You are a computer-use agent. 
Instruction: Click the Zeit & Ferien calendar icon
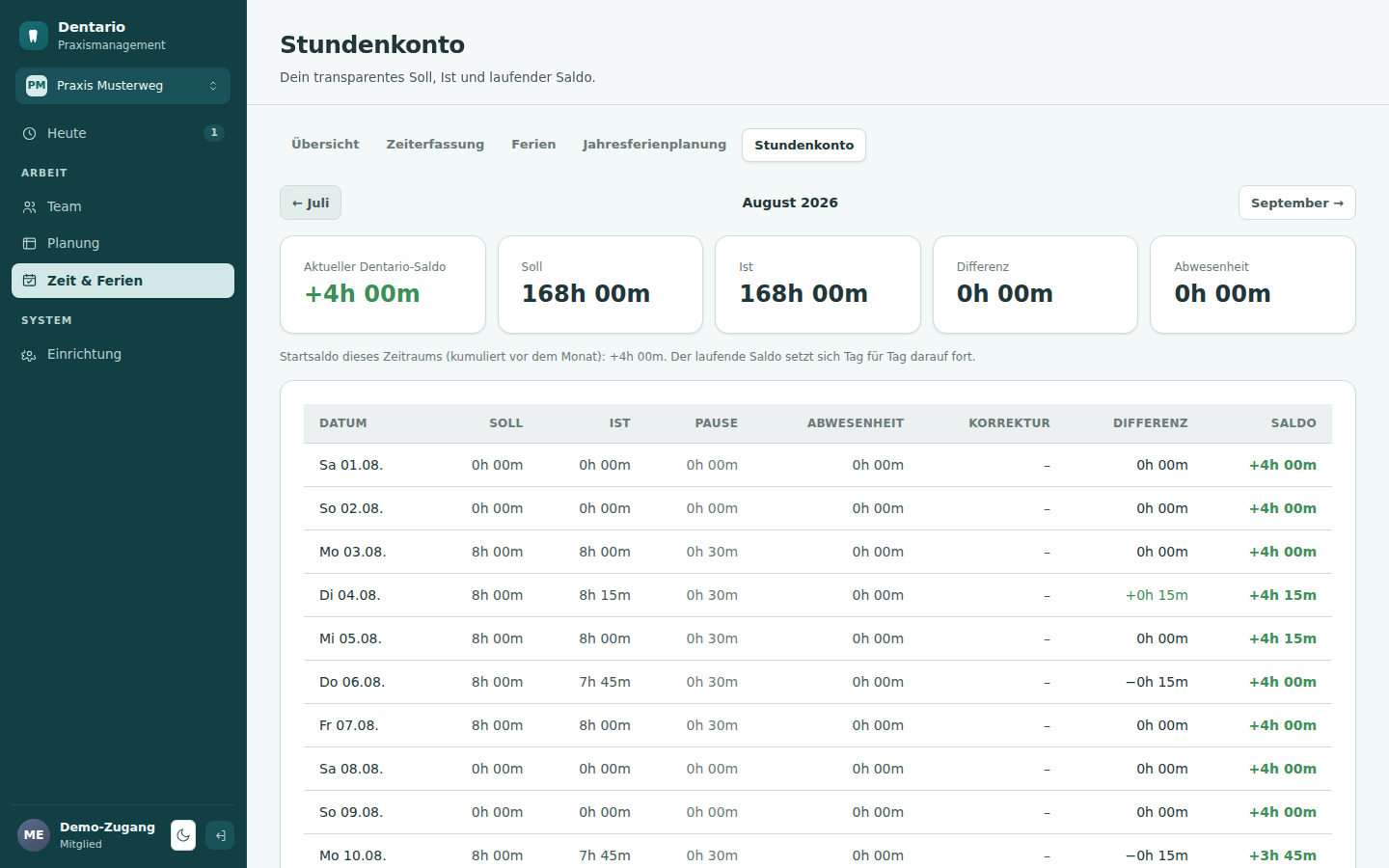tap(30, 281)
